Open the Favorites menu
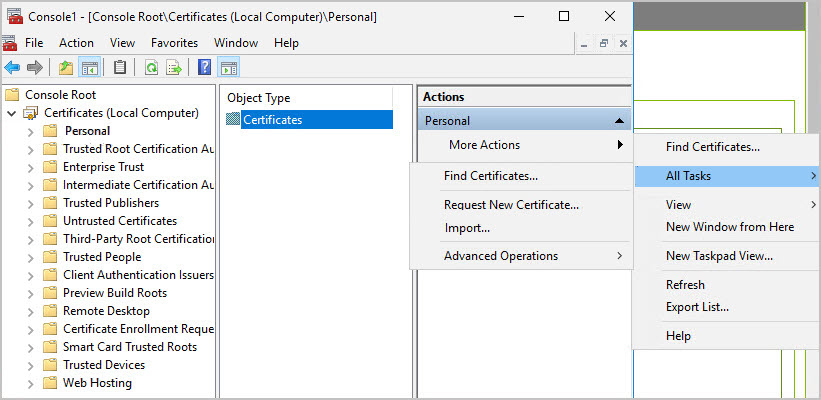 (x=174, y=43)
